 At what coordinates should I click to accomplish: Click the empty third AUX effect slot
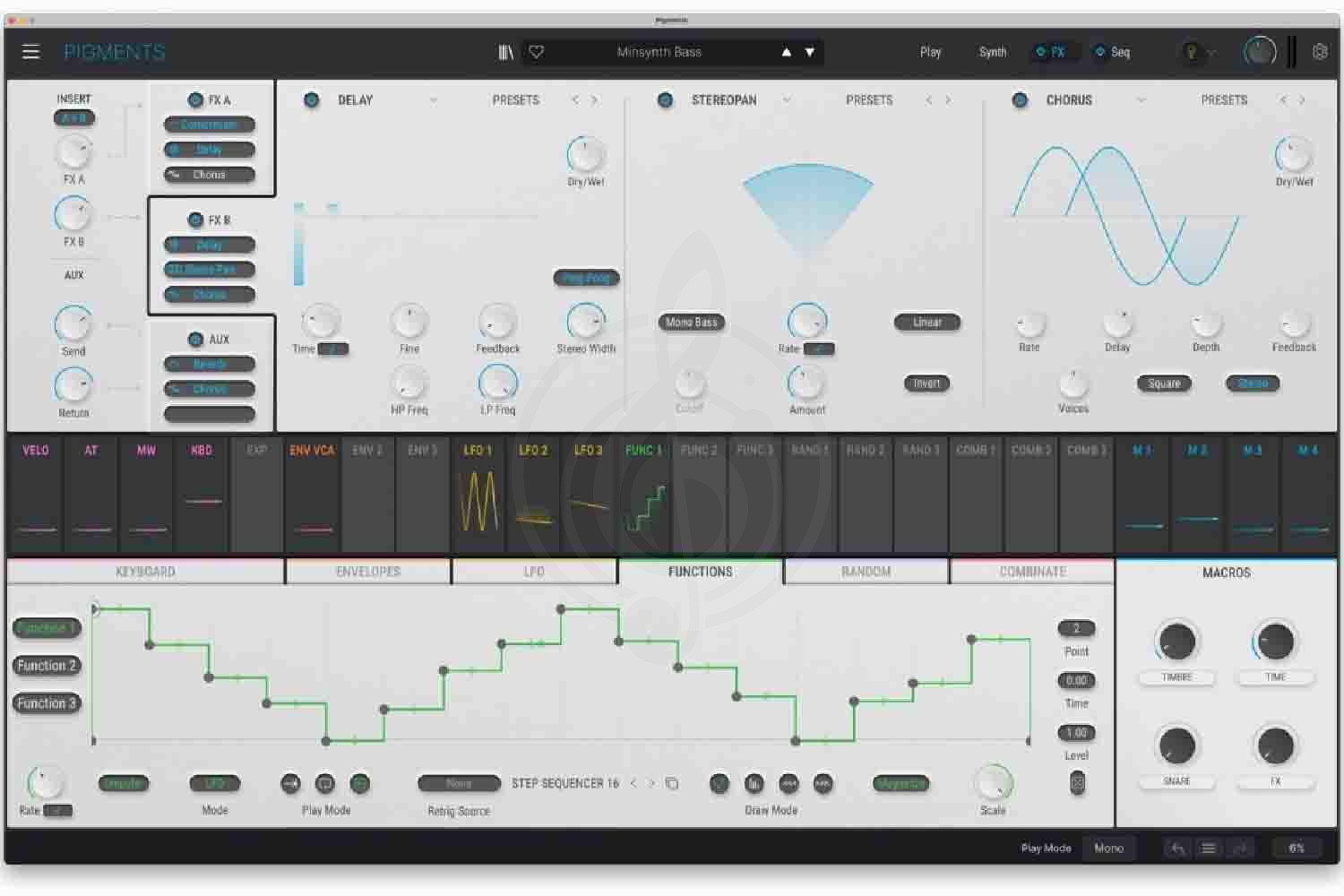[x=210, y=414]
